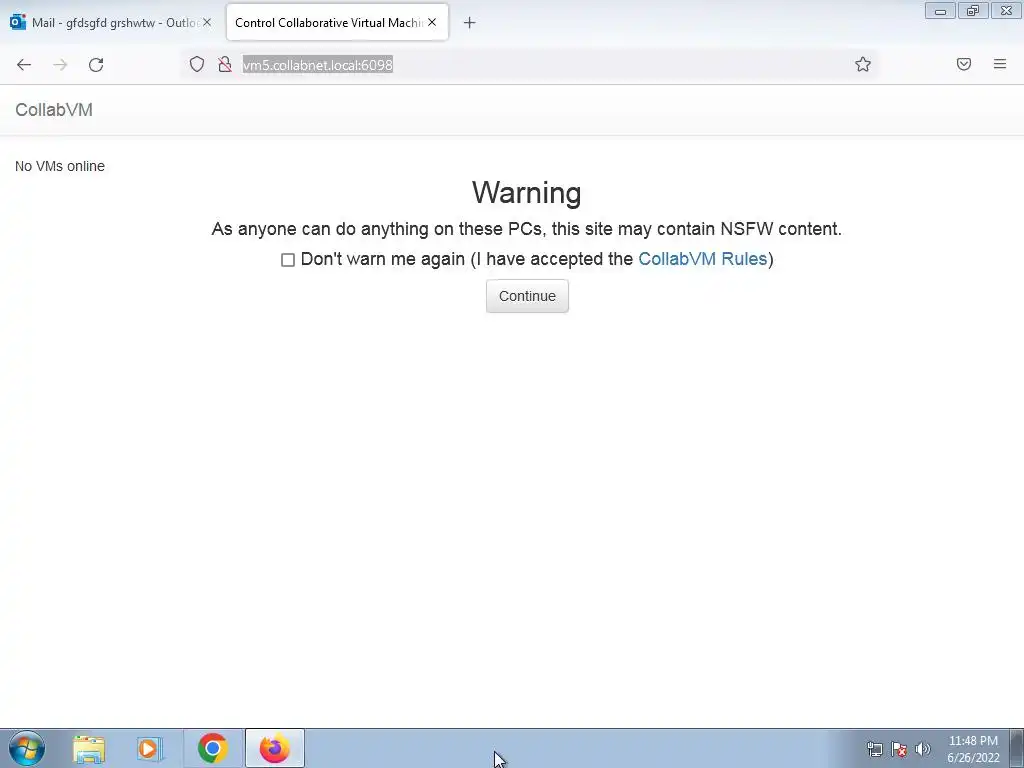The height and width of the screenshot is (768, 1024).
Task: Tick the Don't warn me again checkbox
Action: point(288,260)
